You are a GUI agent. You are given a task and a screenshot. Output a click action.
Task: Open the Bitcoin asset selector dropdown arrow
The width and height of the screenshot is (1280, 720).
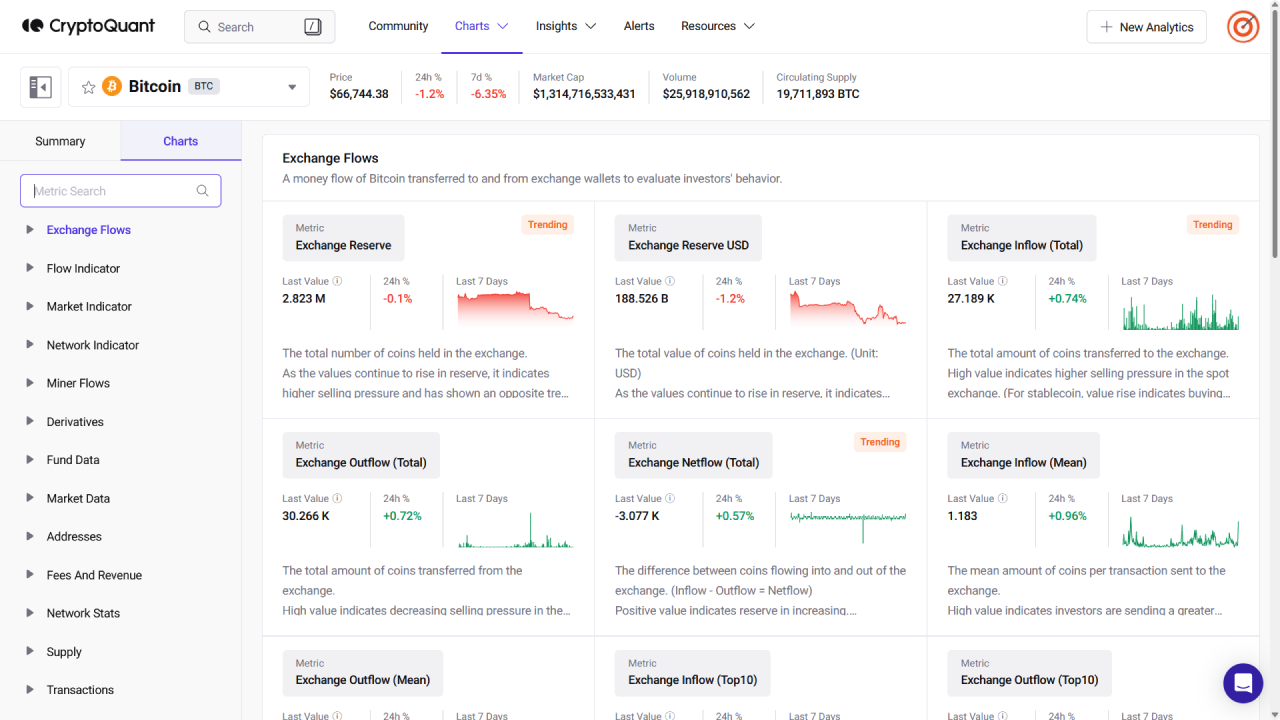coord(292,87)
